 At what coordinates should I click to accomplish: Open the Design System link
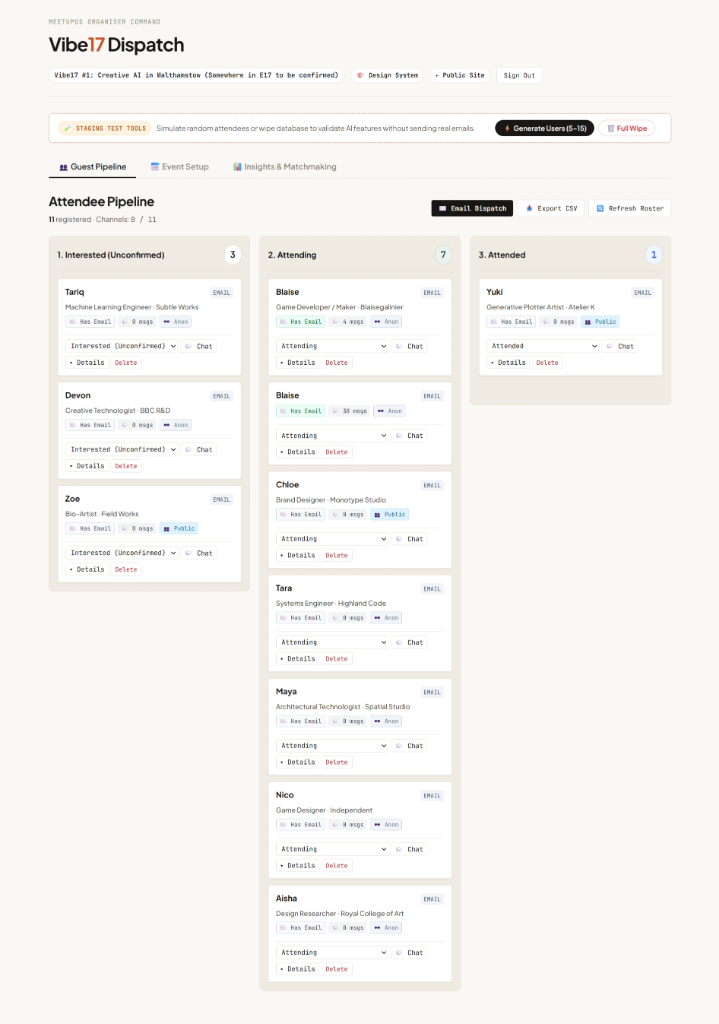(387, 75)
